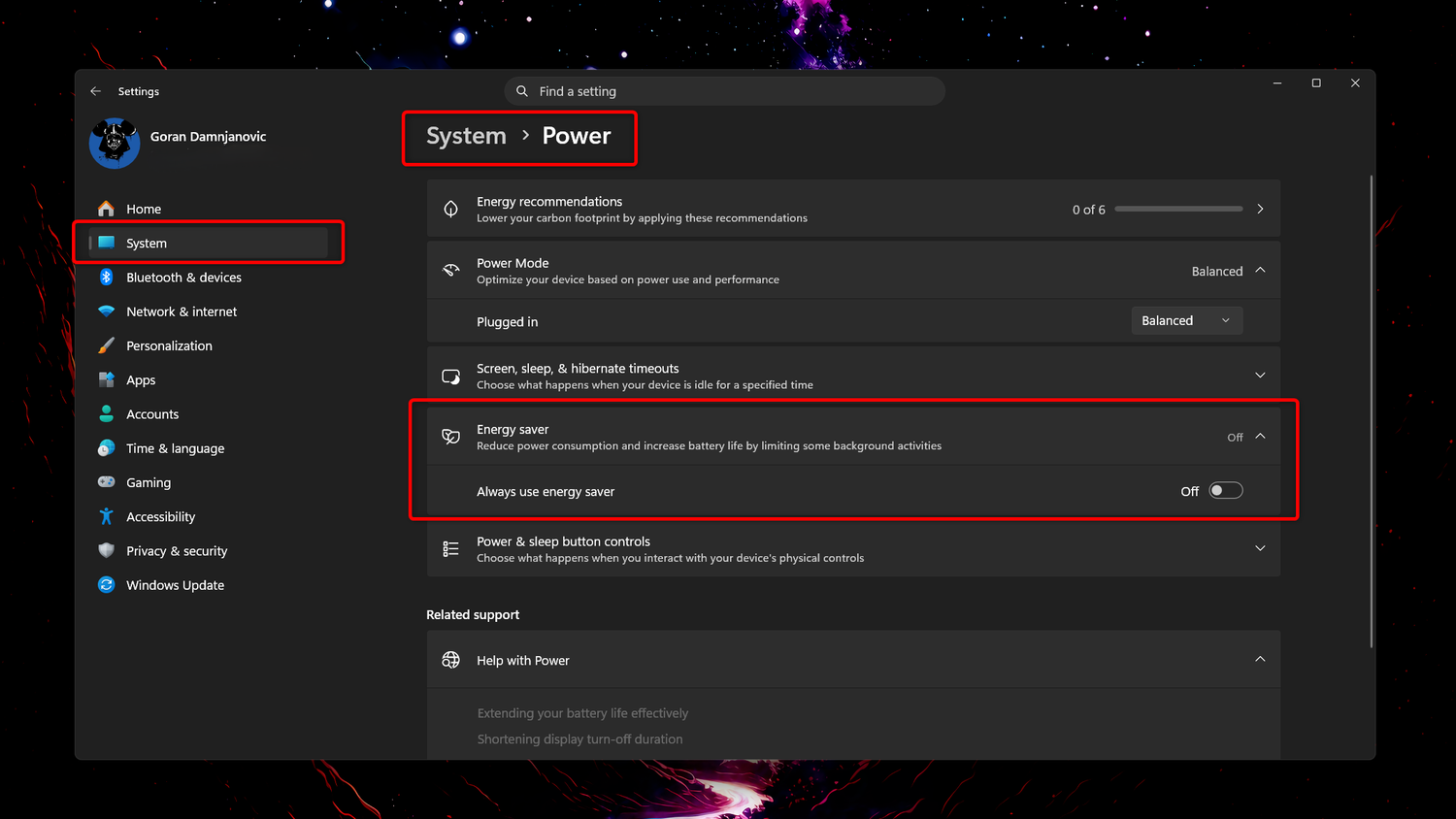
Task: Expand Power & sleep button controls chevron
Action: pos(1260,549)
